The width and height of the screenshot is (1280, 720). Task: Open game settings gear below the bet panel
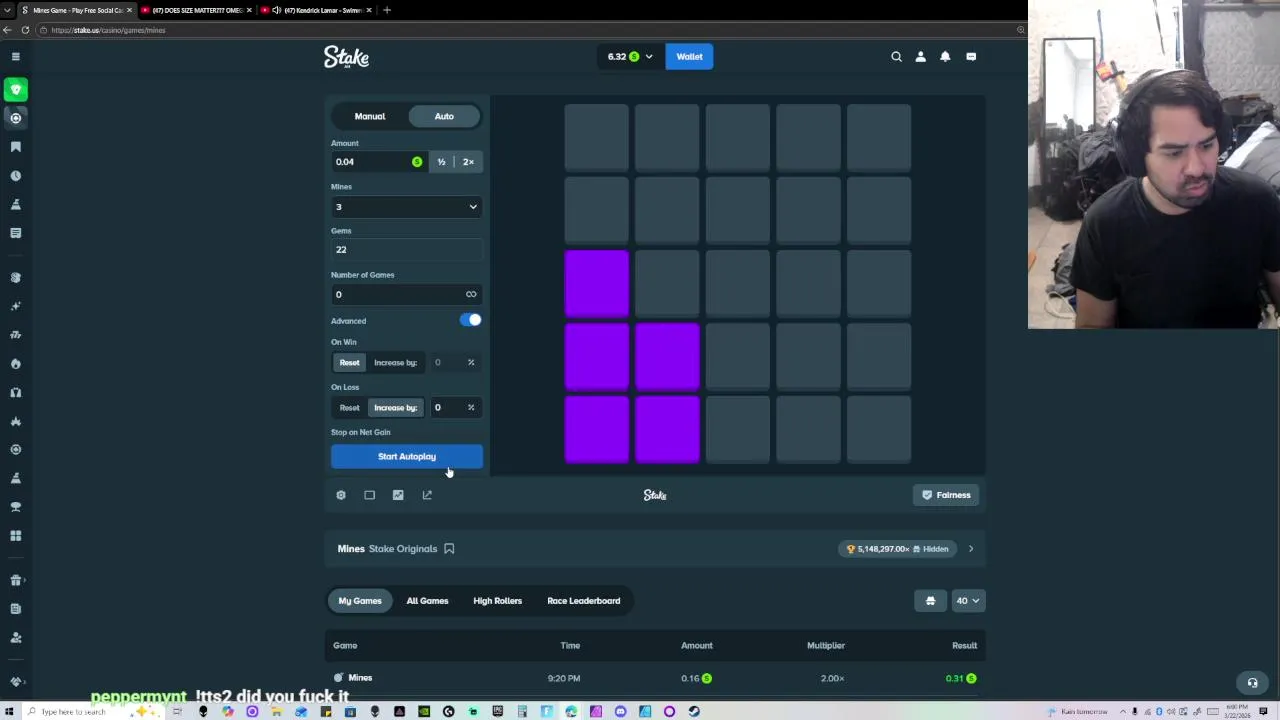341,495
